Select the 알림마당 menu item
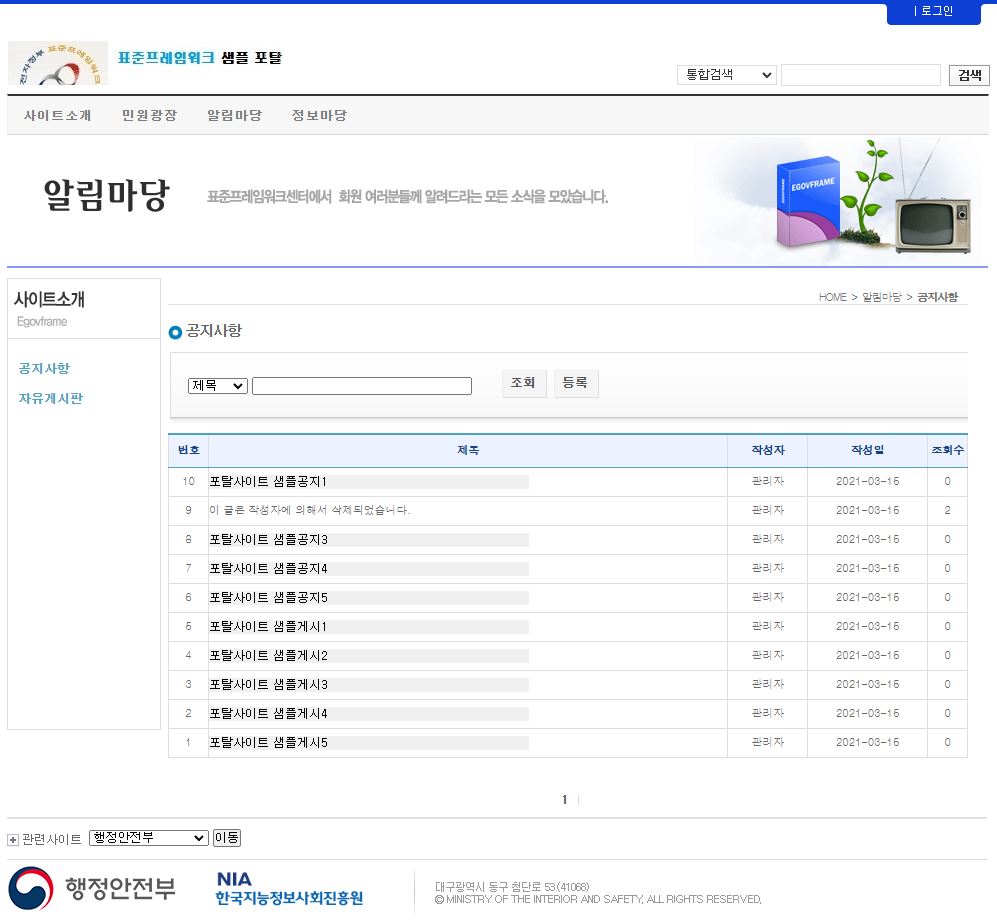997x921 pixels. pos(234,116)
